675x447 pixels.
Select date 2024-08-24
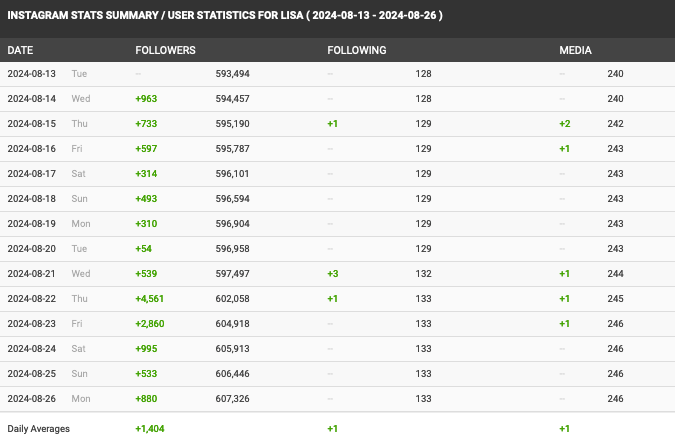point(31,348)
